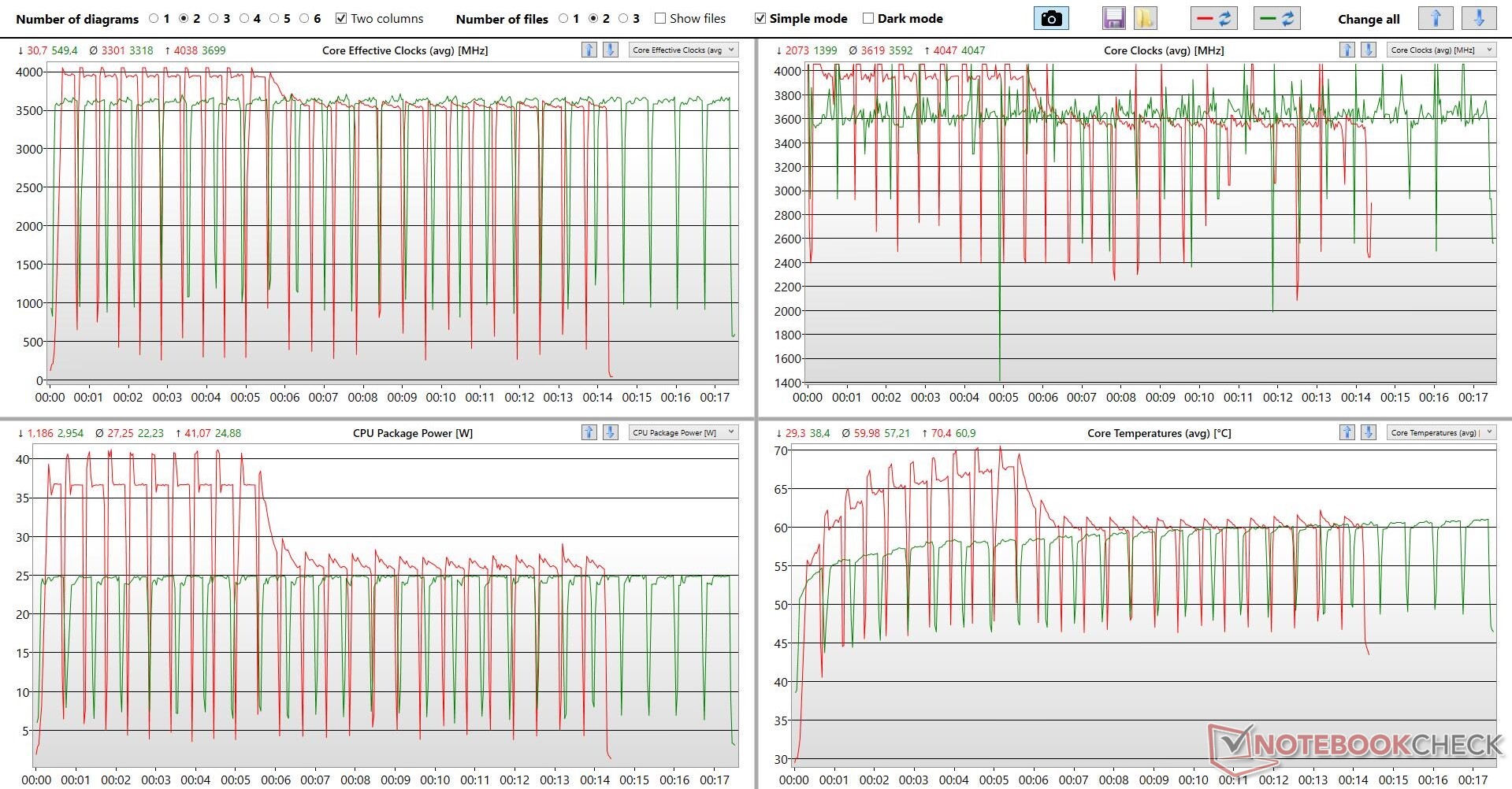Take a screenshot with the camera icon
The height and width of the screenshot is (789, 1512).
1051,18
